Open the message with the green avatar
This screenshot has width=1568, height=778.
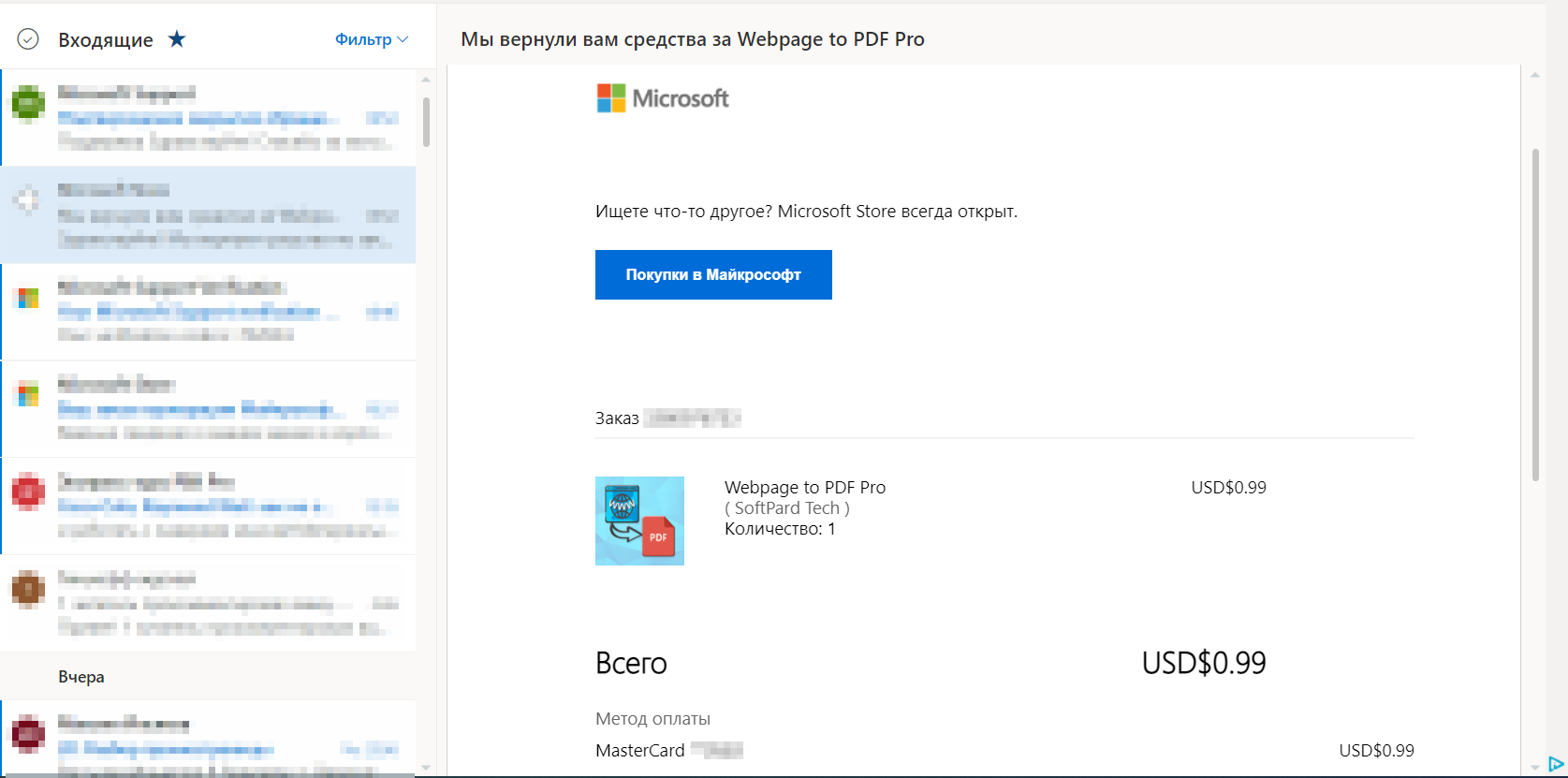click(x=209, y=118)
